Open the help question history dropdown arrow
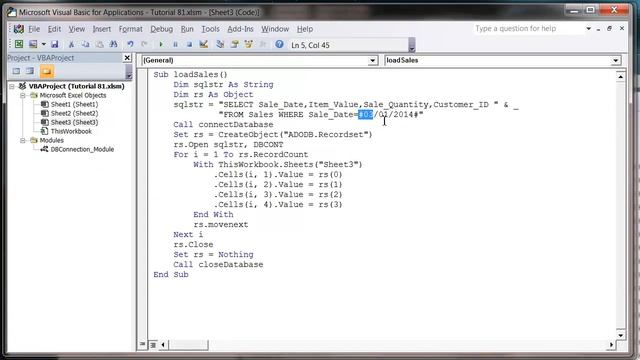Viewport: 640px width, 360px height. tap(589, 29)
